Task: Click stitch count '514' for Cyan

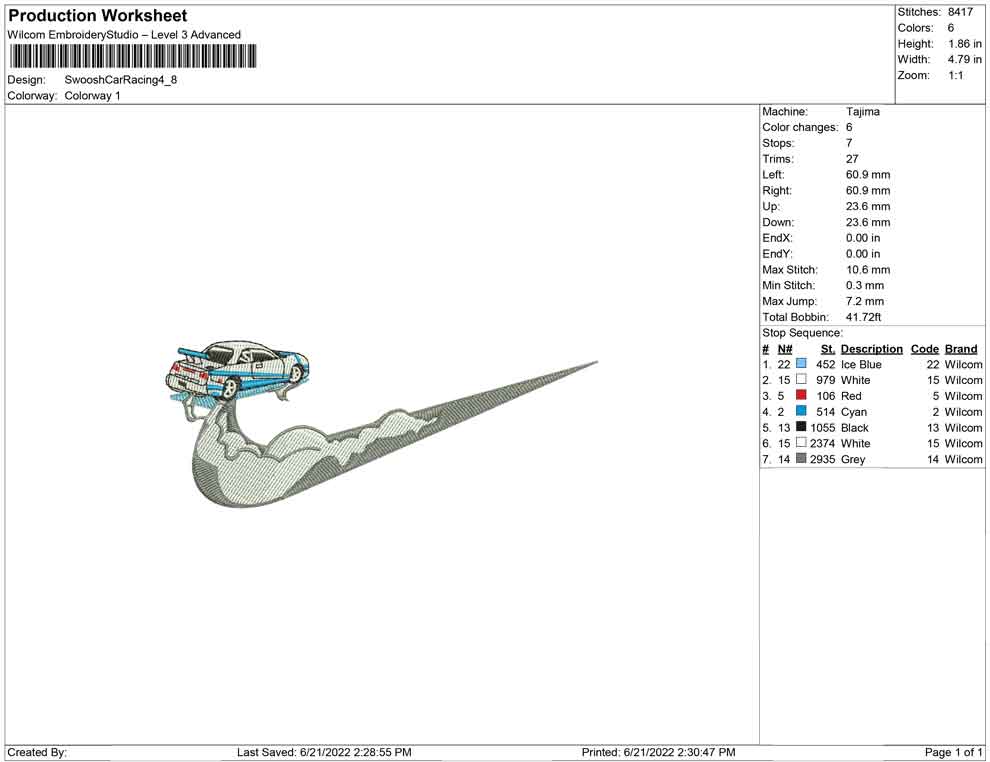Action: point(825,412)
